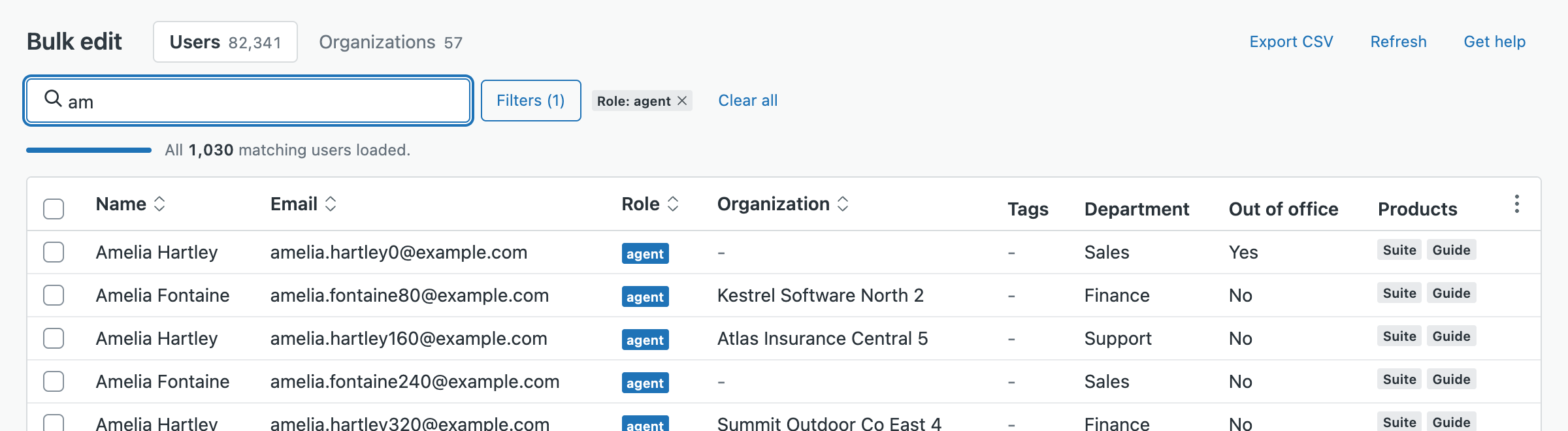Screen dimensions: 1568x431
Task: Remove the Role: agent filter chip
Action: pos(682,101)
